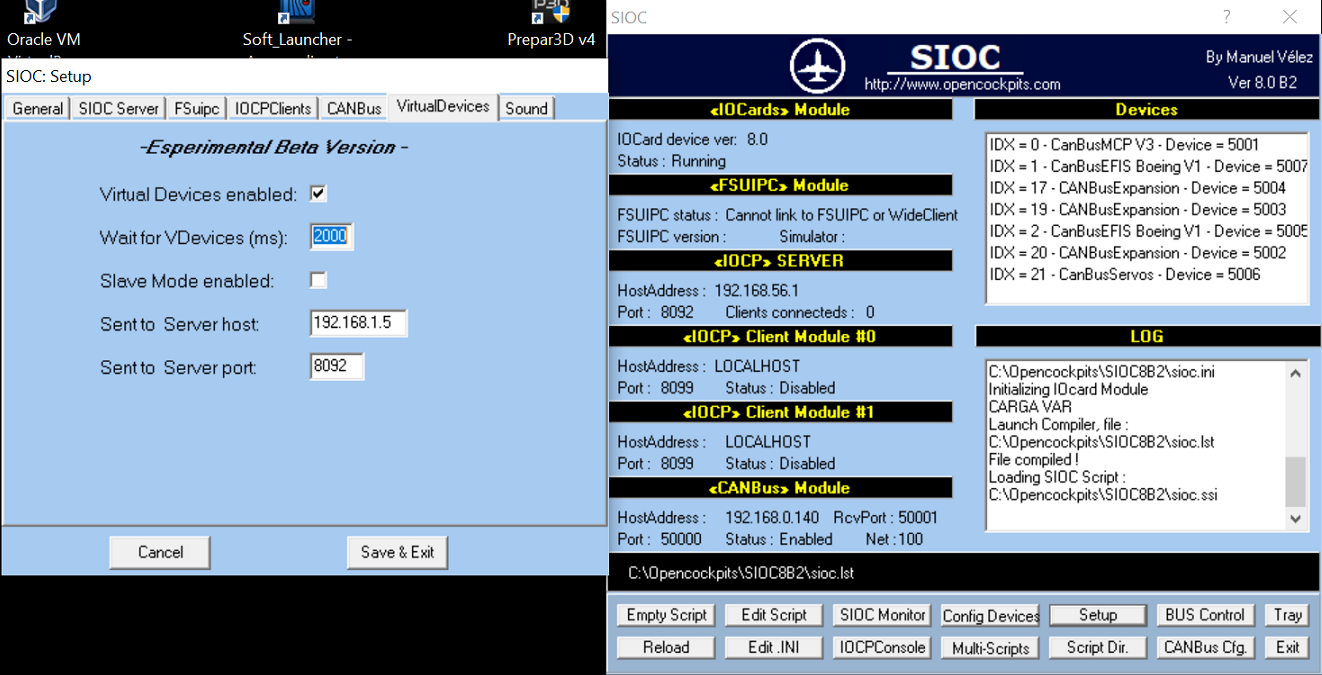Image resolution: width=1322 pixels, height=675 pixels.
Task: Switch to the General tab
Action: [x=38, y=108]
